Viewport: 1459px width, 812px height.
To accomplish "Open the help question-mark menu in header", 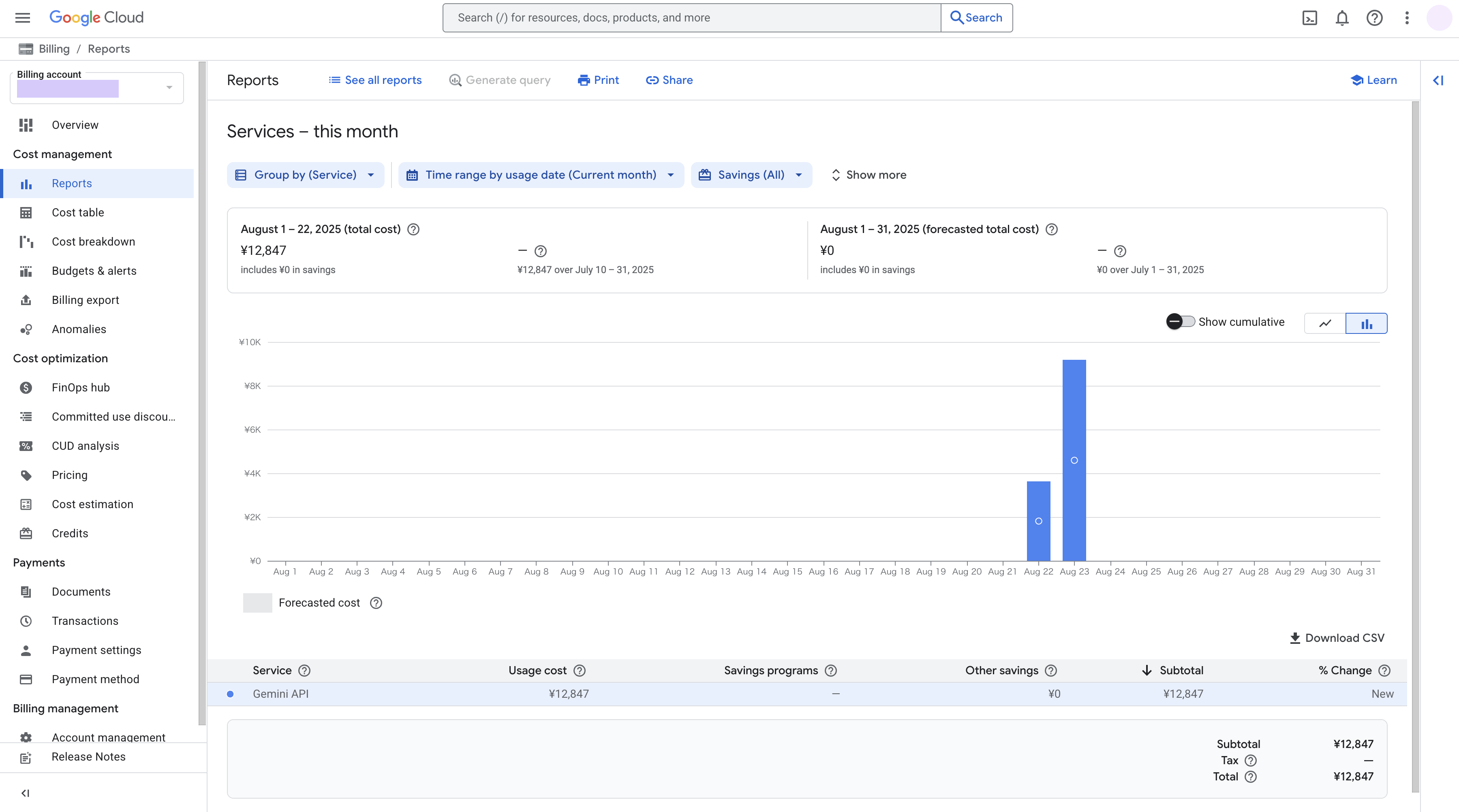I will tap(1374, 17).
